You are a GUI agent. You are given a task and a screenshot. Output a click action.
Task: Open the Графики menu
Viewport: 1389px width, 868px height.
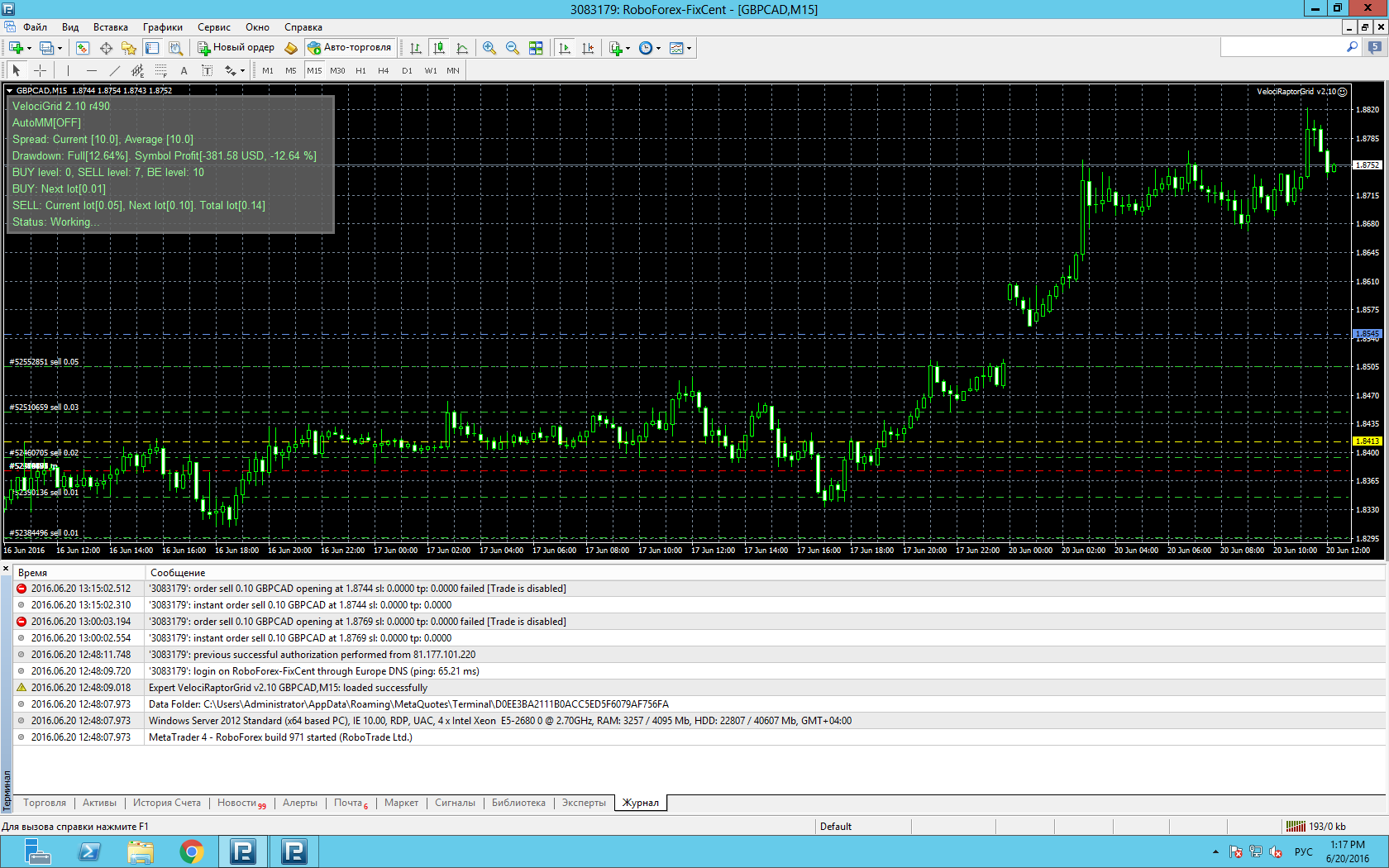pos(163,27)
